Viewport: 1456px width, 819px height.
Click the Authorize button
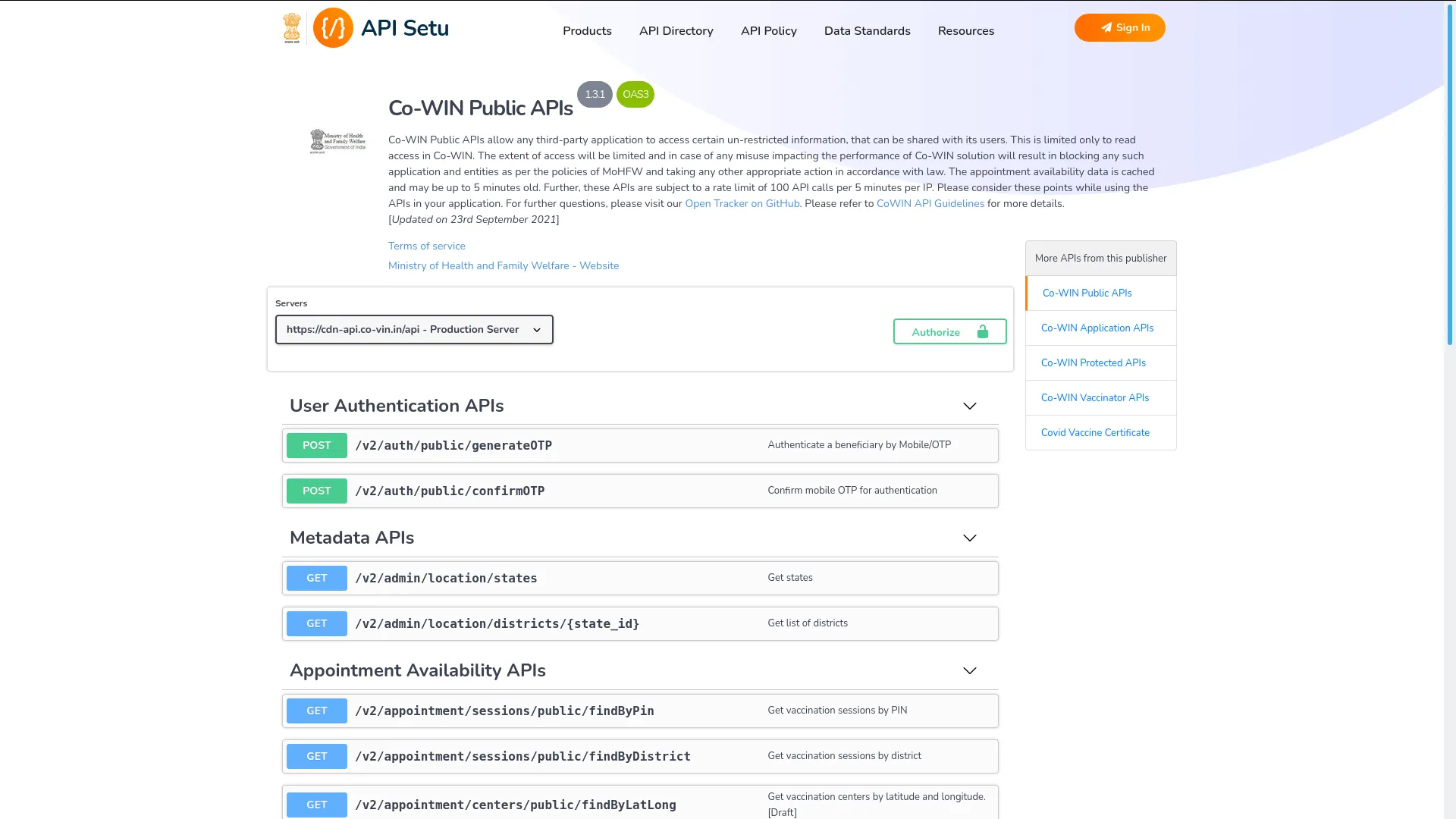(x=950, y=332)
